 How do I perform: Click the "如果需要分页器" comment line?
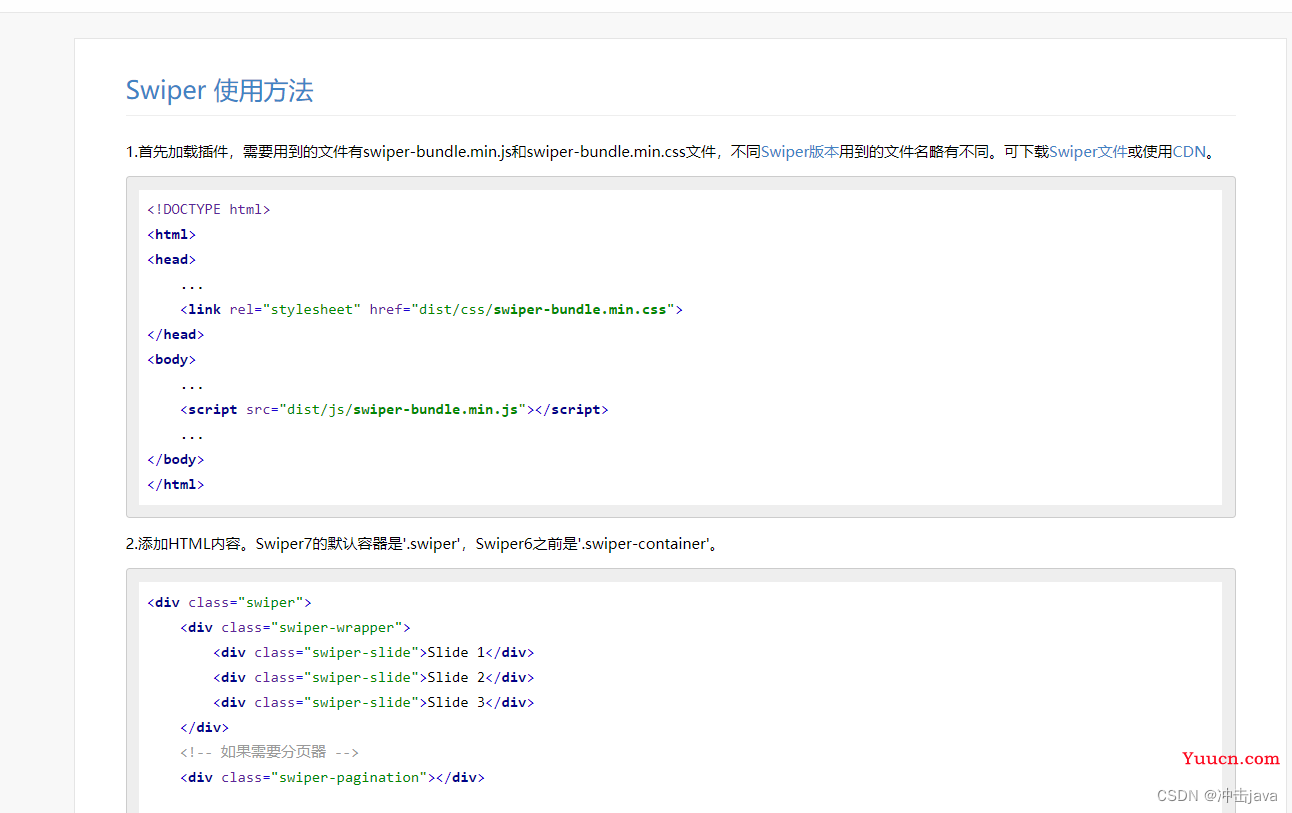pyautogui.click(x=269, y=752)
